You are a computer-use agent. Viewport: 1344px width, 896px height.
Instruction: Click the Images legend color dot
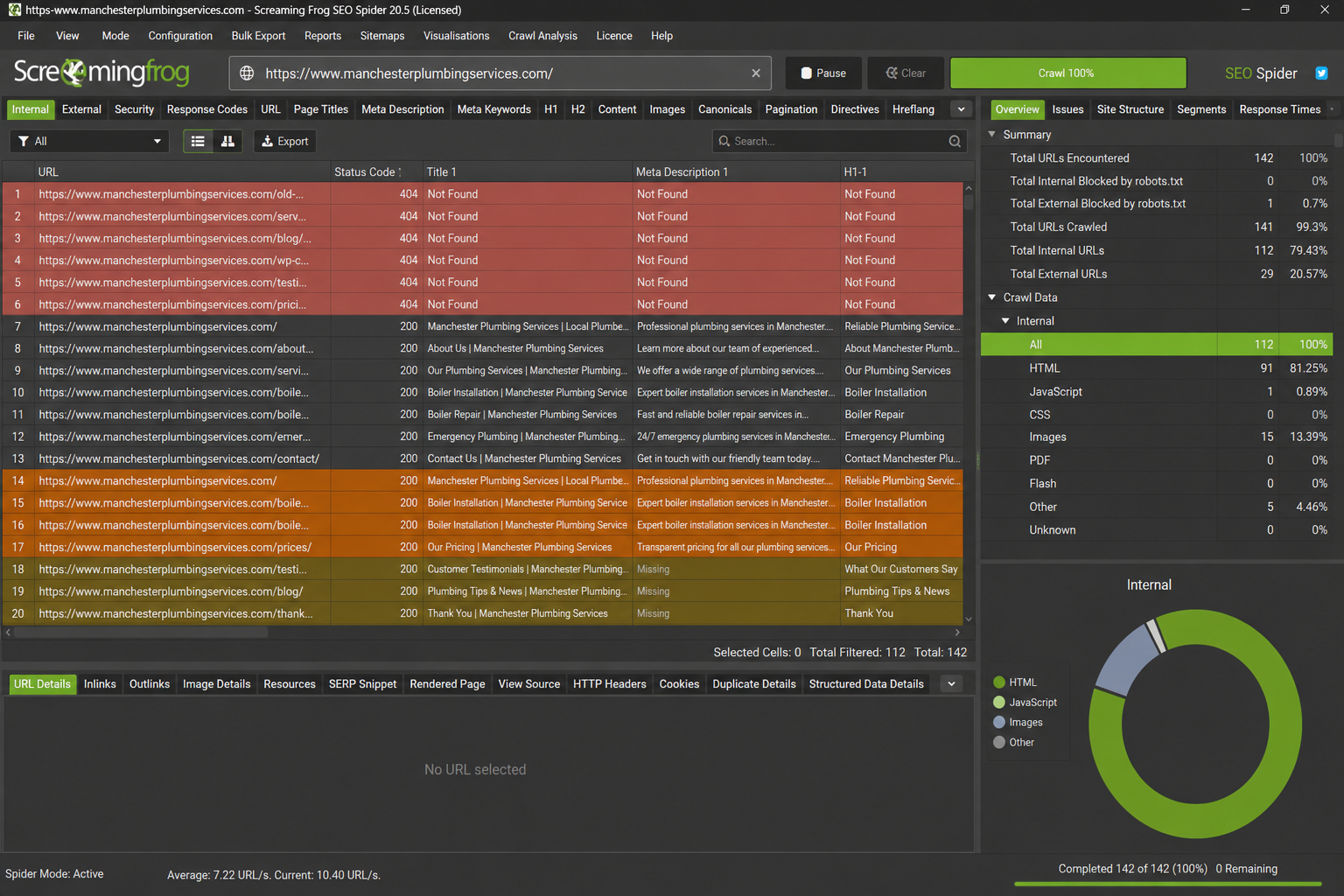pos(999,723)
